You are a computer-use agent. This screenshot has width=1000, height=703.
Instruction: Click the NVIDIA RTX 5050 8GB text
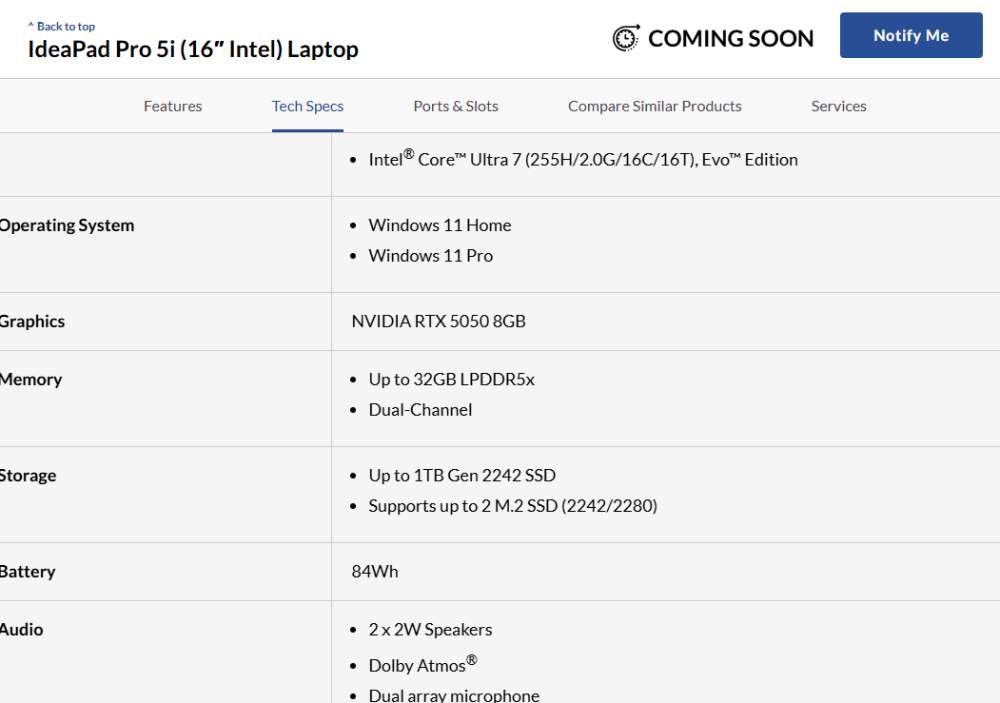click(x=438, y=321)
